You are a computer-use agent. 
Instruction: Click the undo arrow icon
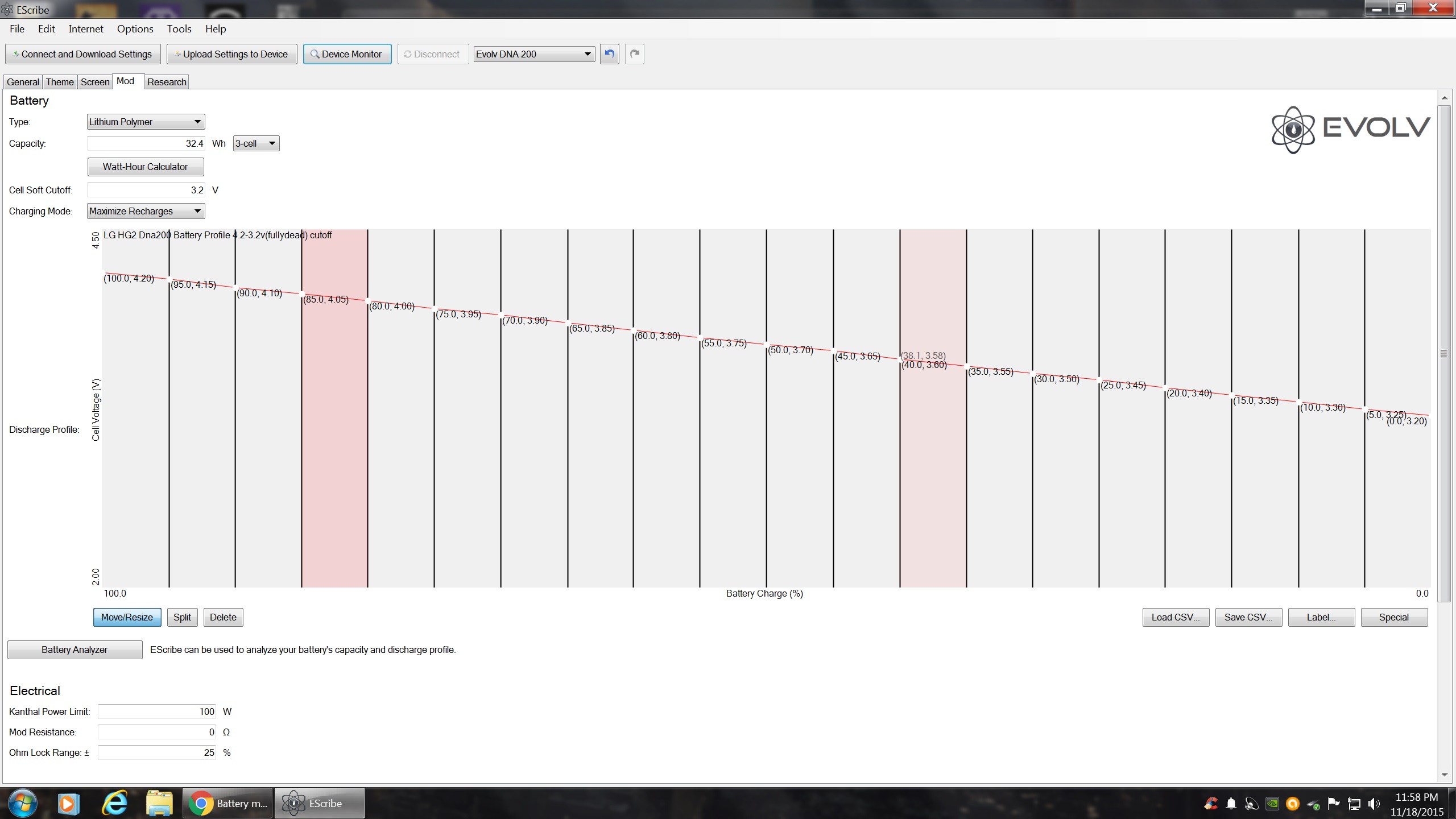tap(609, 54)
